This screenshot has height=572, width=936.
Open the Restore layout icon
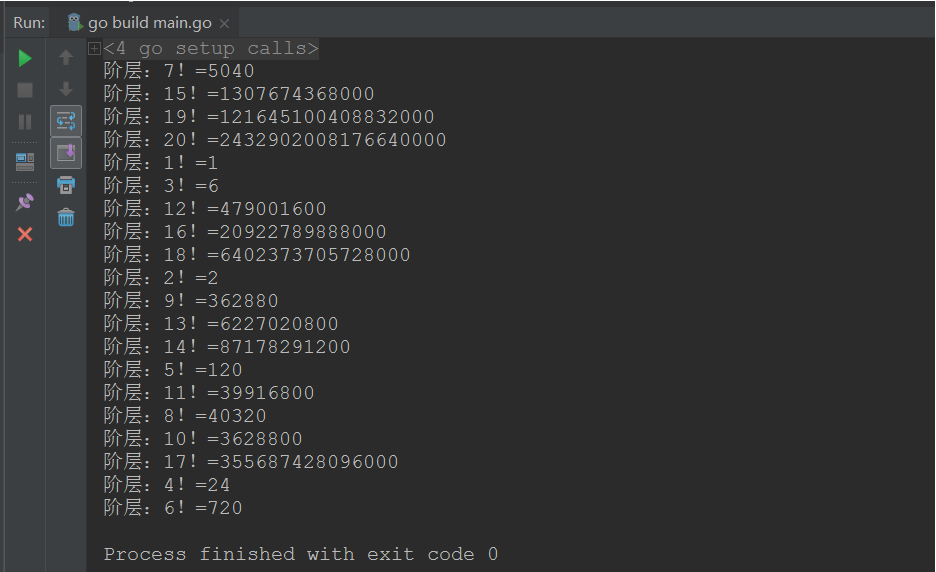(x=25, y=162)
